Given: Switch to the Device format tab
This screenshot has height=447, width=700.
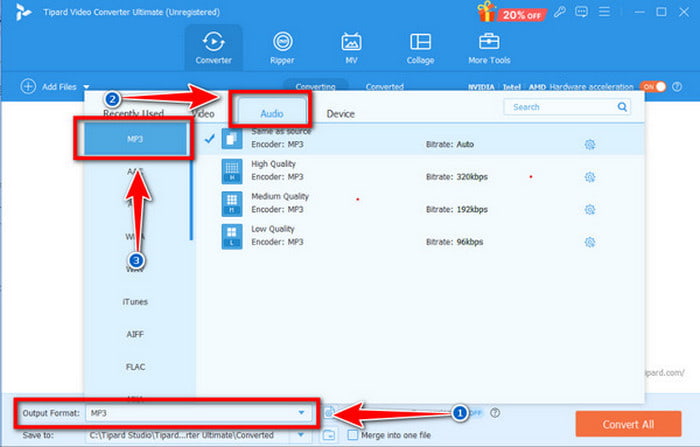Looking at the screenshot, I should tap(341, 114).
